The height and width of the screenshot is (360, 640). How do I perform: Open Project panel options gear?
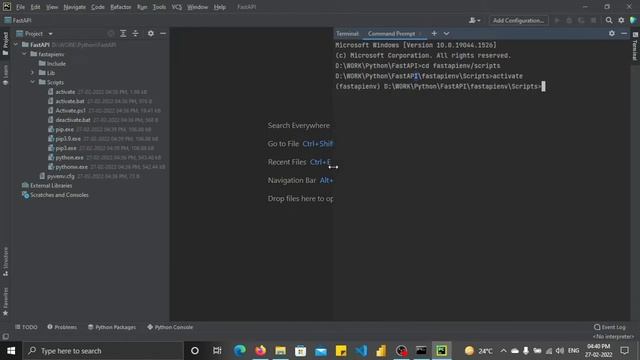[x=151, y=33]
